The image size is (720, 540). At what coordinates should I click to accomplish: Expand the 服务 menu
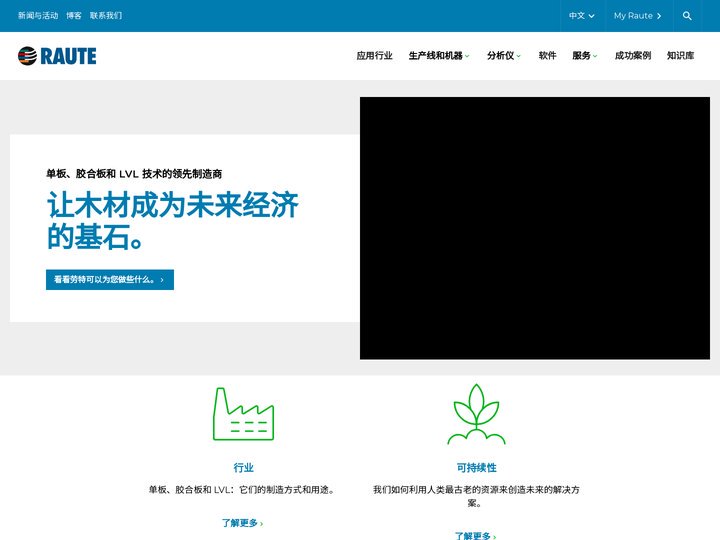click(x=585, y=56)
